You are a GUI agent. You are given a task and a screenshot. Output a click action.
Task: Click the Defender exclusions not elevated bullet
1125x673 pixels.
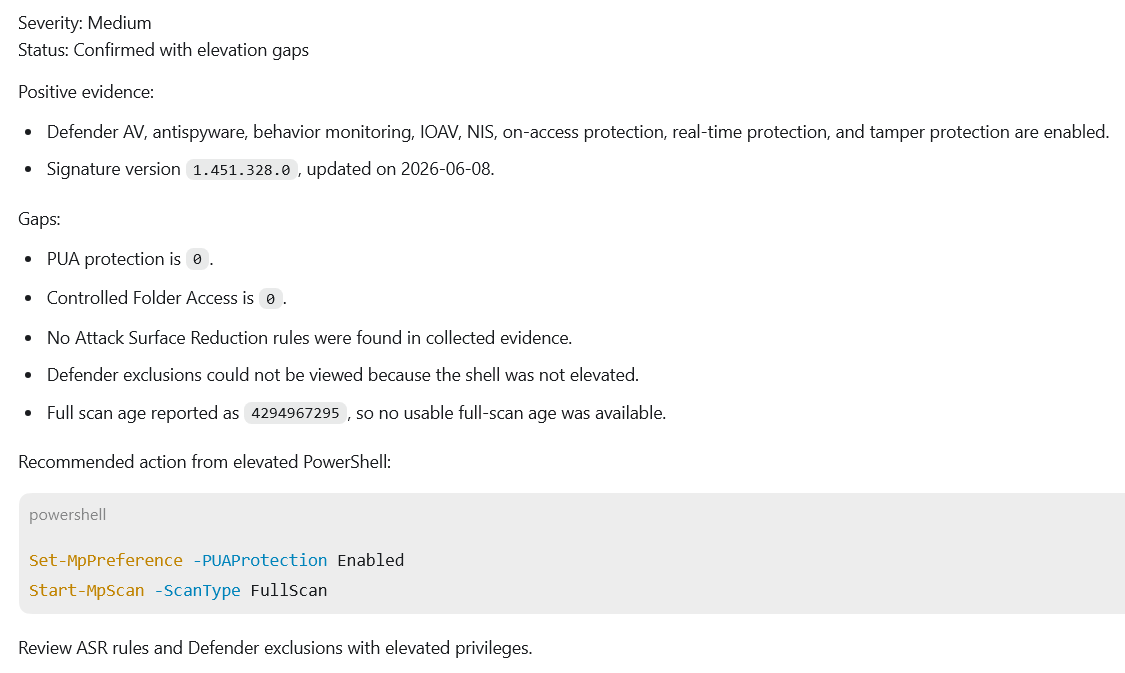[x=342, y=375]
